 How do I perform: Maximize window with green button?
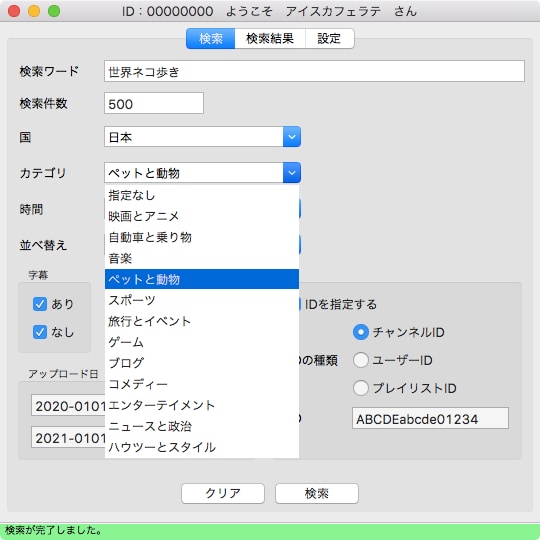coord(54,11)
